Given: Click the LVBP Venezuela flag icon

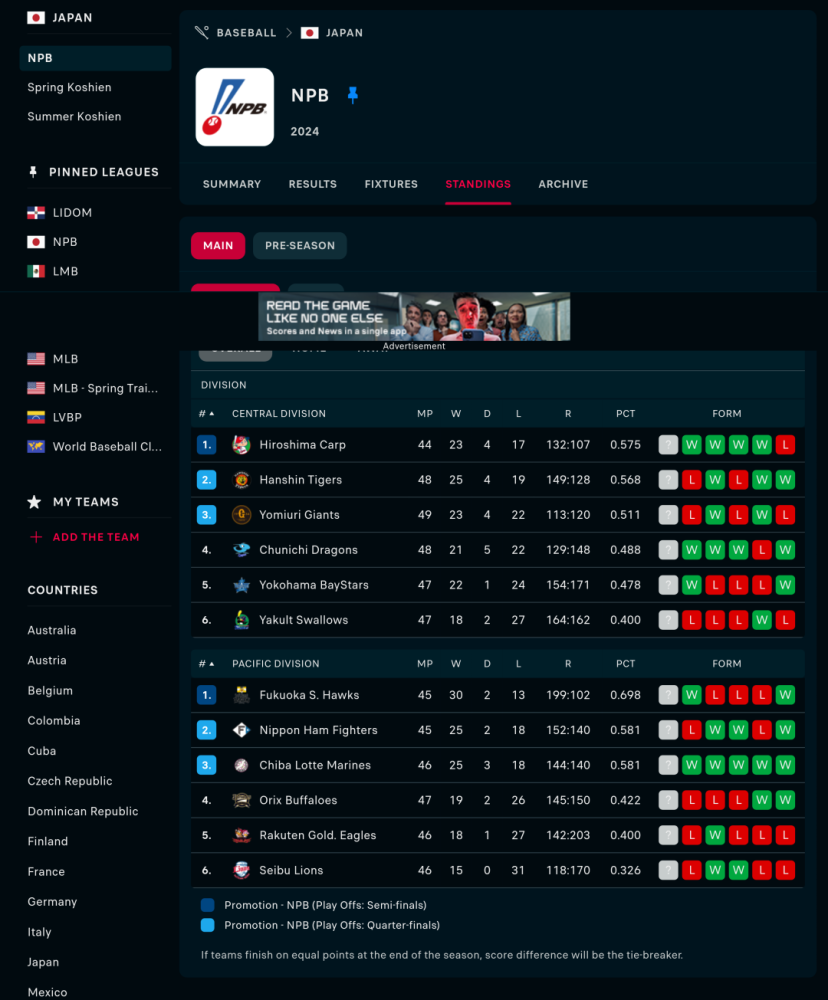Looking at the screenshot, I should click(36, 417).
